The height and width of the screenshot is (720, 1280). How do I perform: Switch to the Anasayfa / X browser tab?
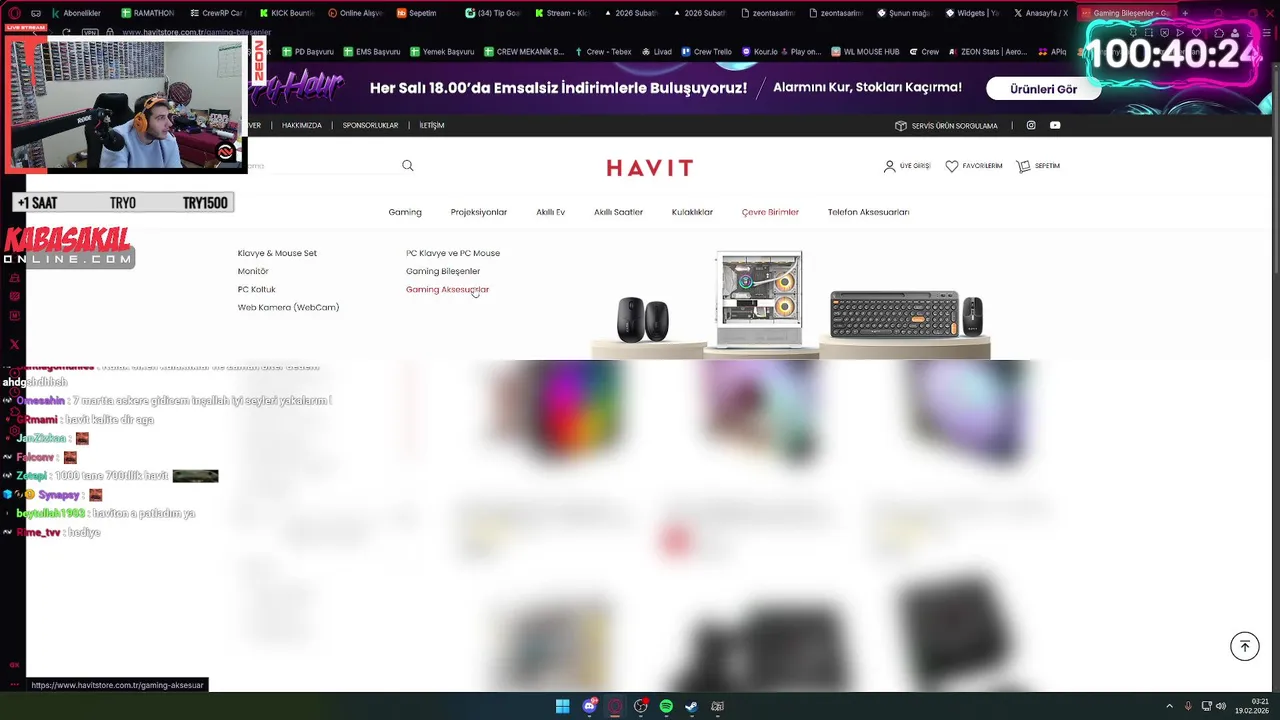[1042, 13]
